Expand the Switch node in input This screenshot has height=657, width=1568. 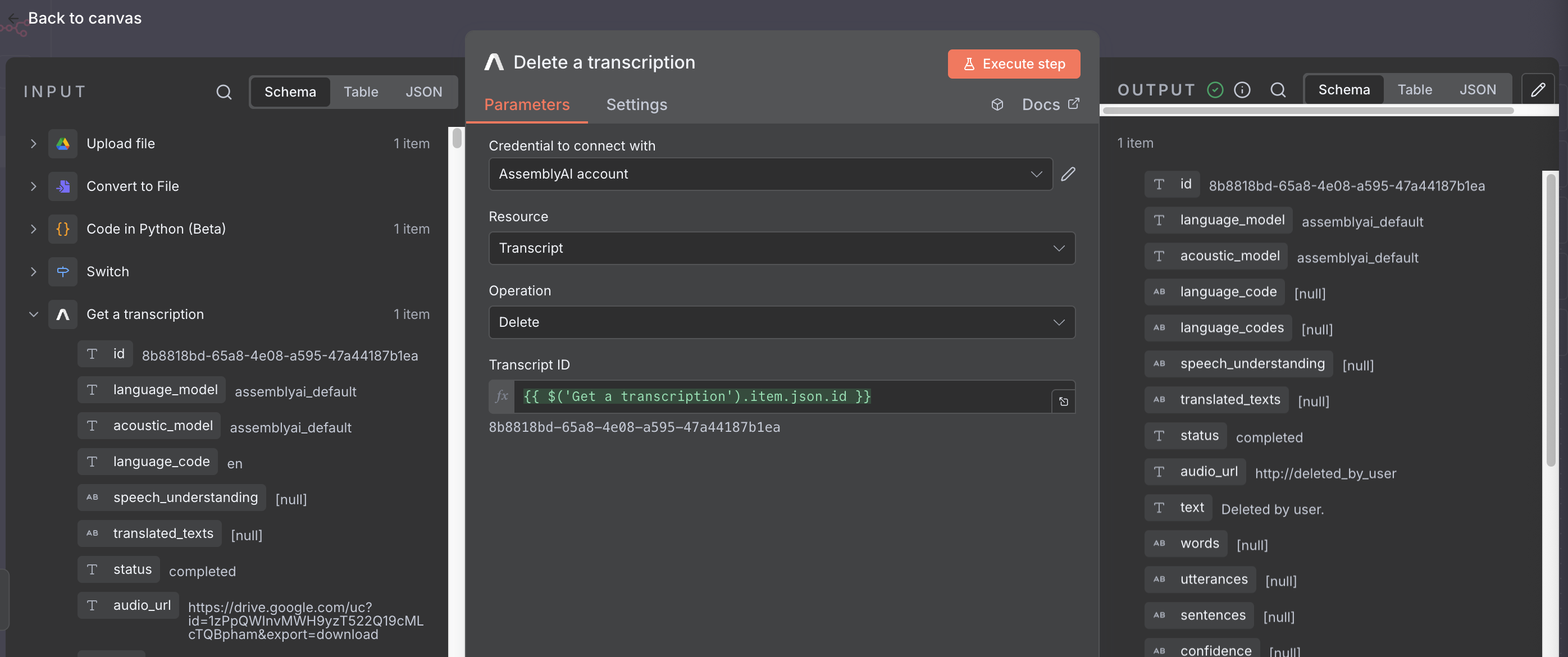(x=34, y=272)
